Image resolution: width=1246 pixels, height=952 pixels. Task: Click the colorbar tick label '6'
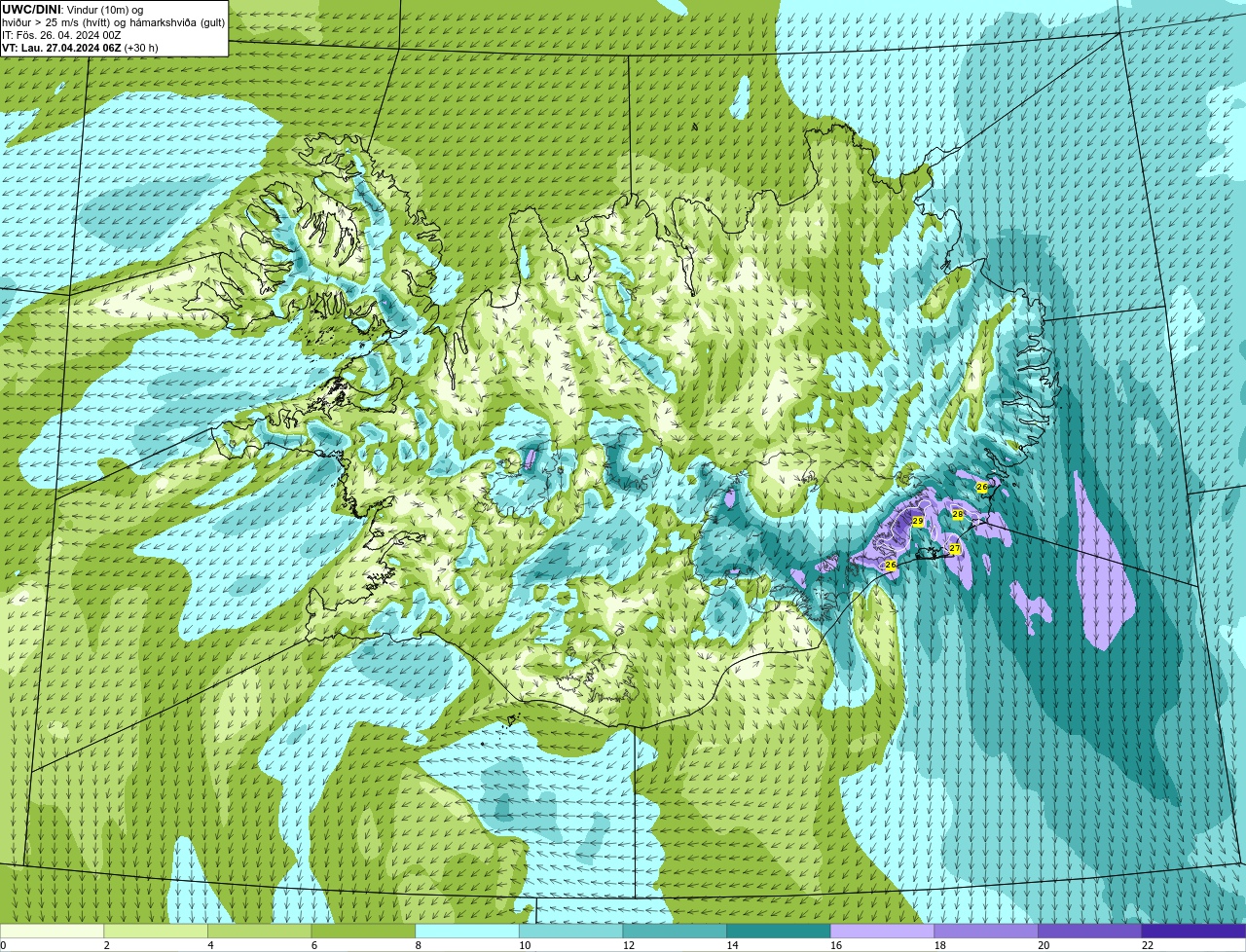[x=313, y=945]
